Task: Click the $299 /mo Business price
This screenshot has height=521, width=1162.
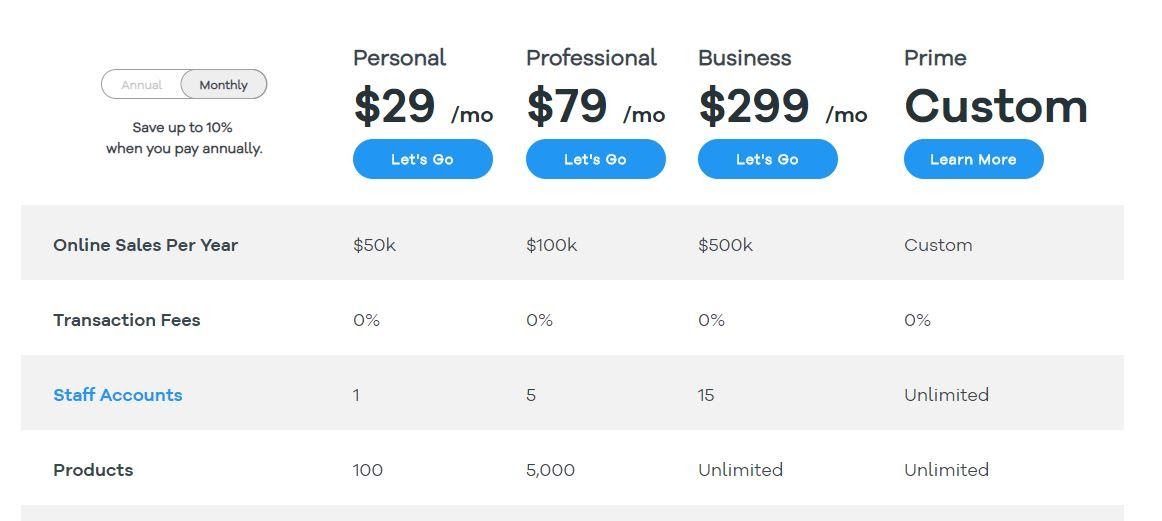Action: coord(783,107)
